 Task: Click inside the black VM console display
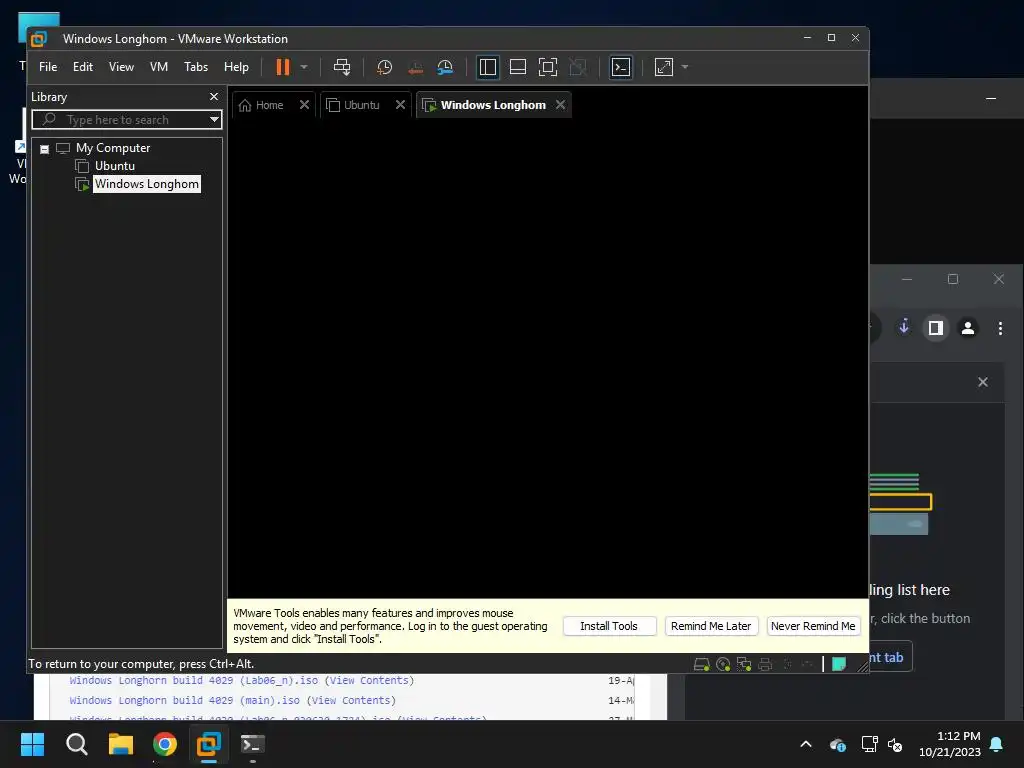coord(547,358)
